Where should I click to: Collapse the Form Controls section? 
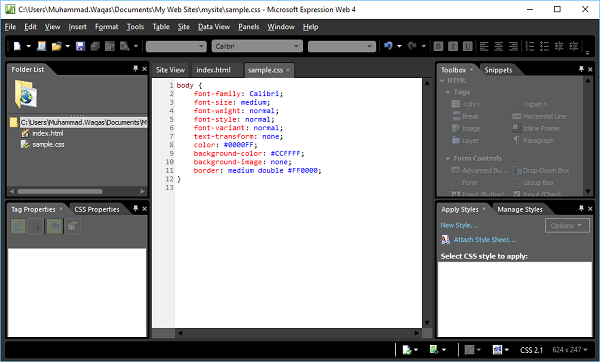coord(448,158)
